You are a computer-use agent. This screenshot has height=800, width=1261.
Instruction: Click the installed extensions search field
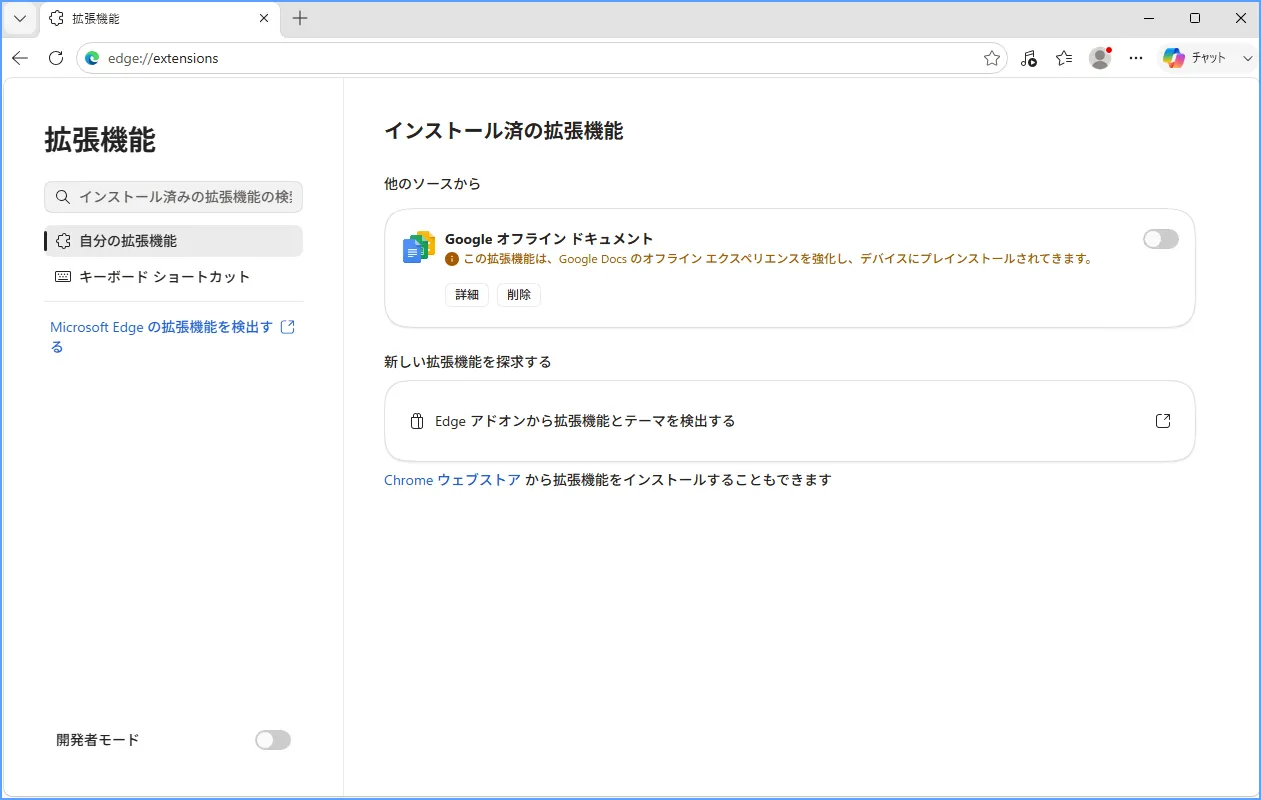click(x=173, y=197)
